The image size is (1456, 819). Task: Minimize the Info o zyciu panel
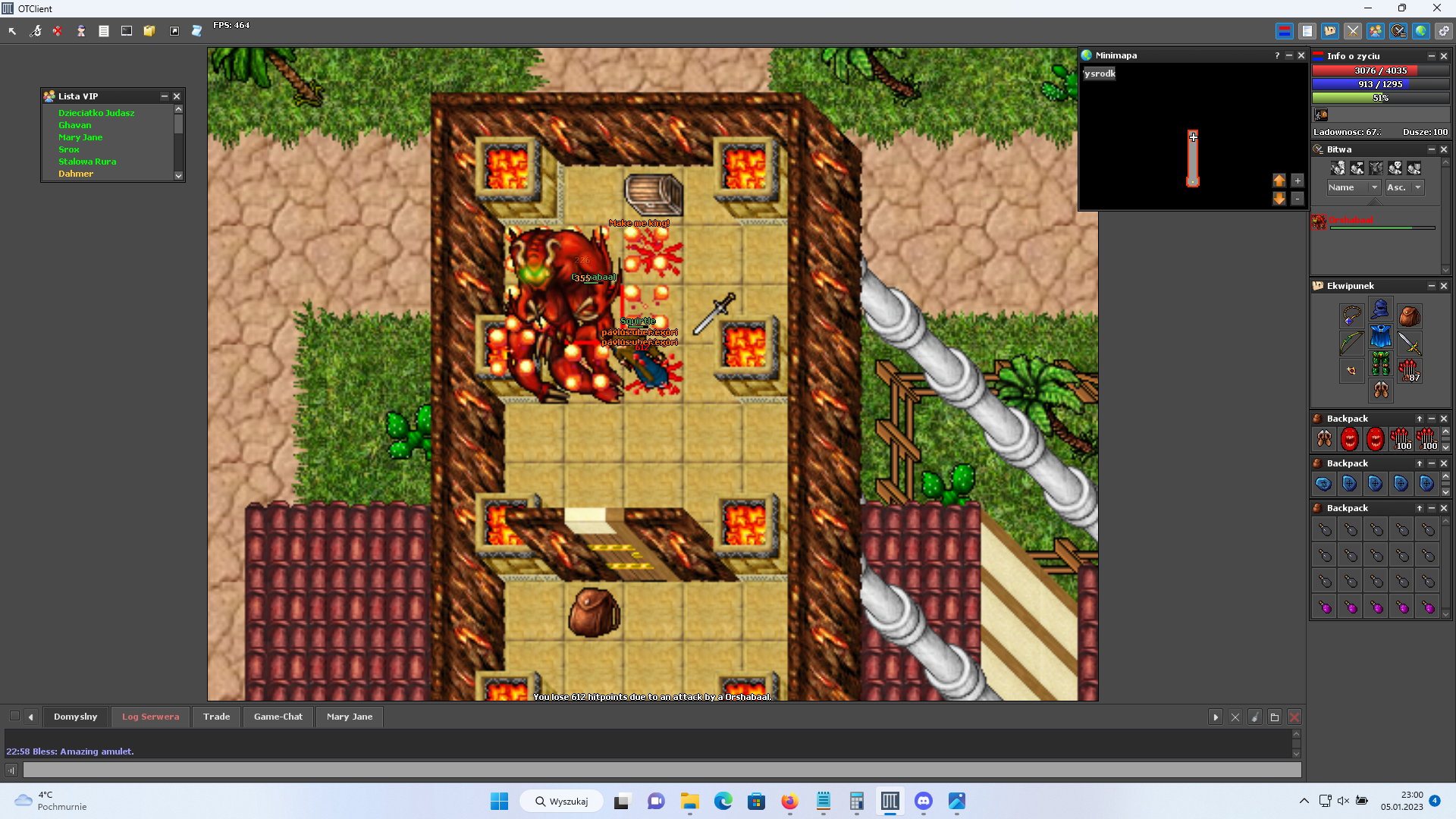[x=1432, y=56]
